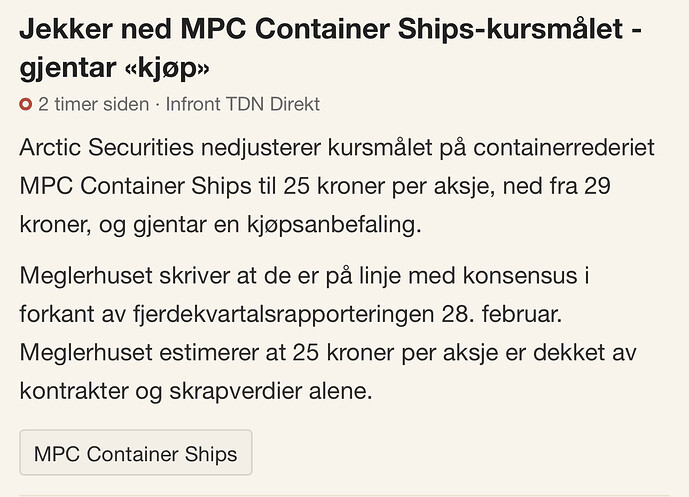Click 'konsensus' in the second paragraph
689x497 pixels.
pyautogui.click(x=520, y=276)
